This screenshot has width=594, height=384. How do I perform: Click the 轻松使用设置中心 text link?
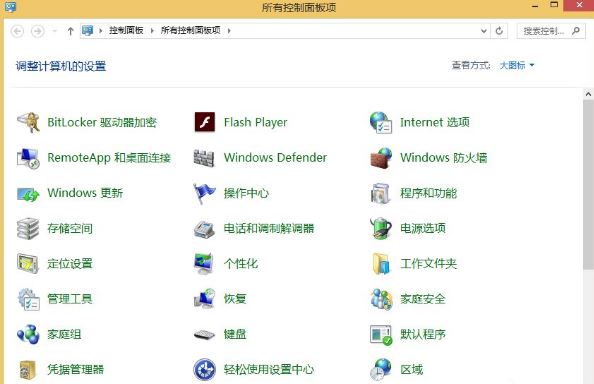coord(269,370)
